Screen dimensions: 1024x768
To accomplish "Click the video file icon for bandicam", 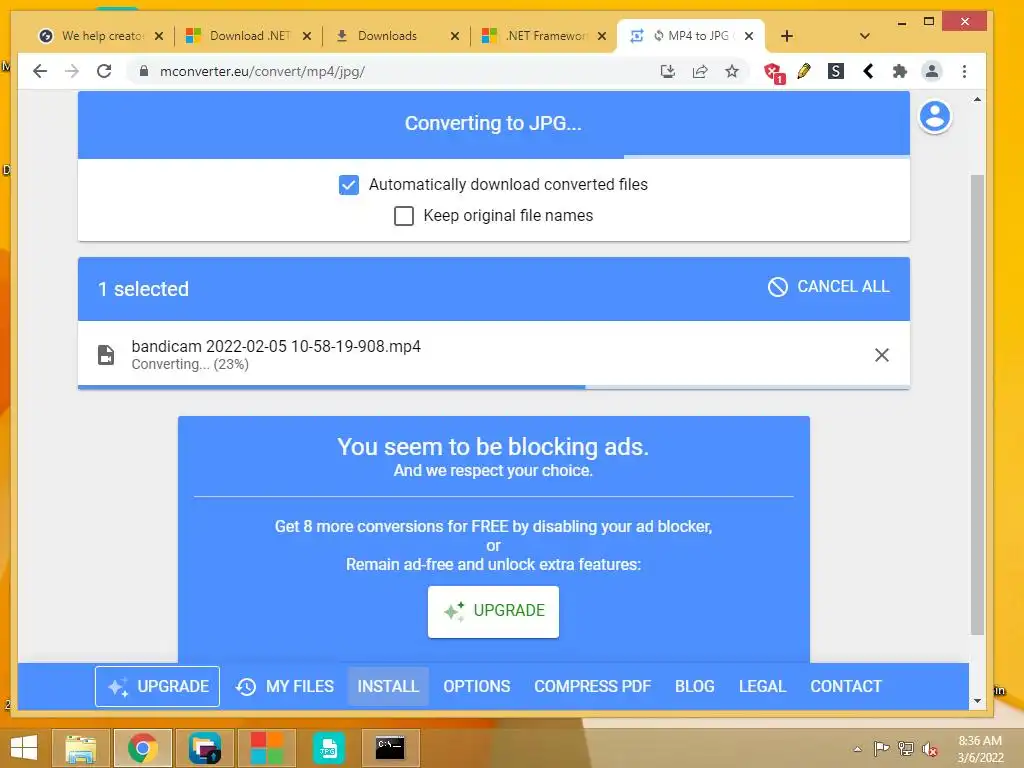I will [x=106, y=355].
